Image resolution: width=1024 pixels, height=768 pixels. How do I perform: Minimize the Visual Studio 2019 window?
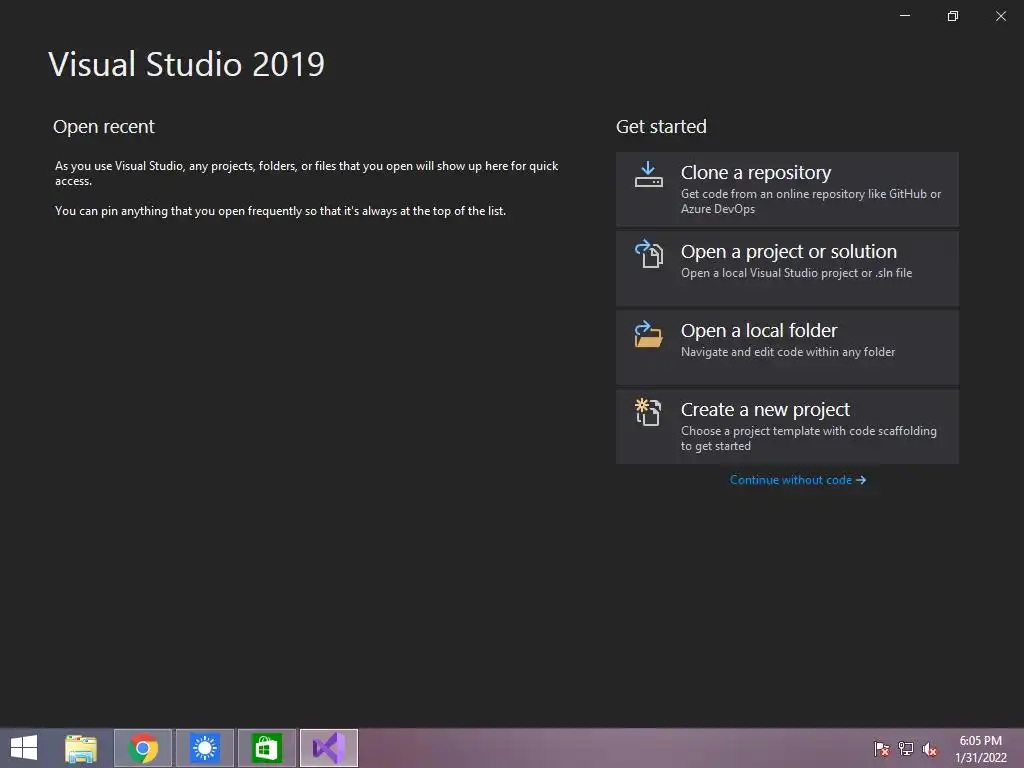click(905, 16)
